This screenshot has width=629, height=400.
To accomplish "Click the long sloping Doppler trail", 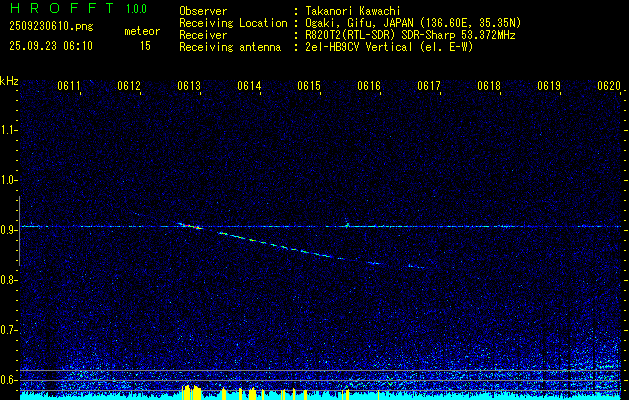I will (x=277, y=244).
